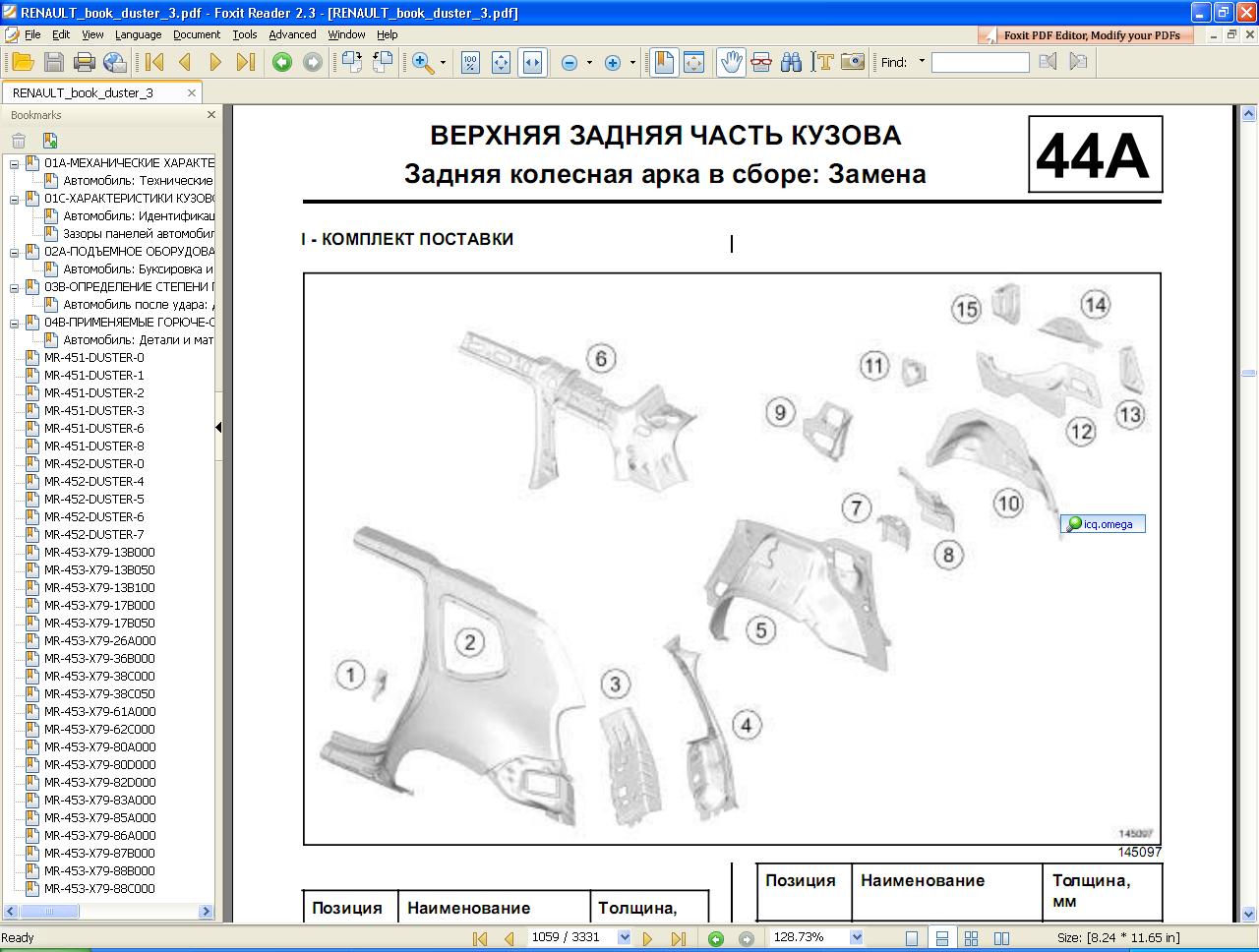Enable facing pages layout in status bar

pos(1002,938)
